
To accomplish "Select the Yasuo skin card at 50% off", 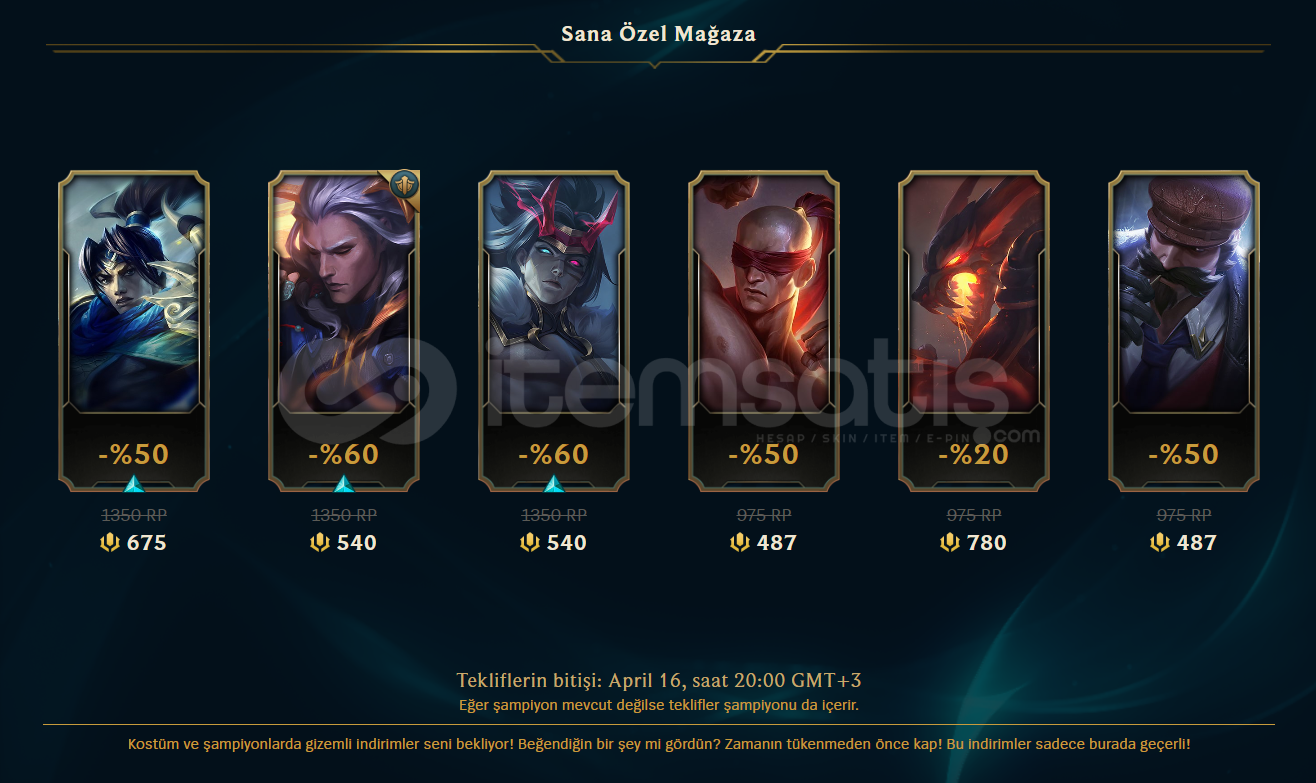I will [x=134, y=331].
